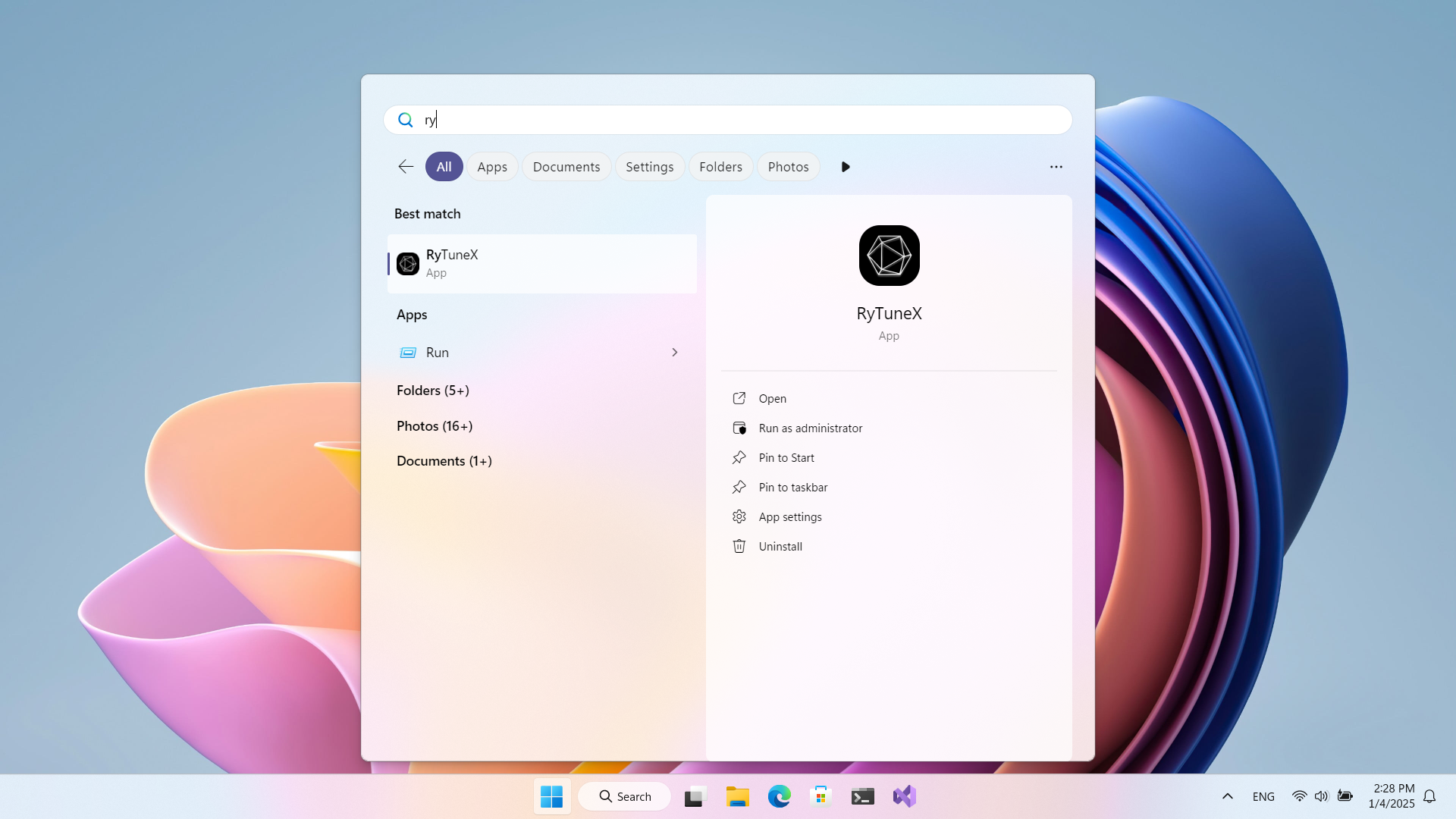Open Visual Studio from taskbar

click(x=904, y=796)
